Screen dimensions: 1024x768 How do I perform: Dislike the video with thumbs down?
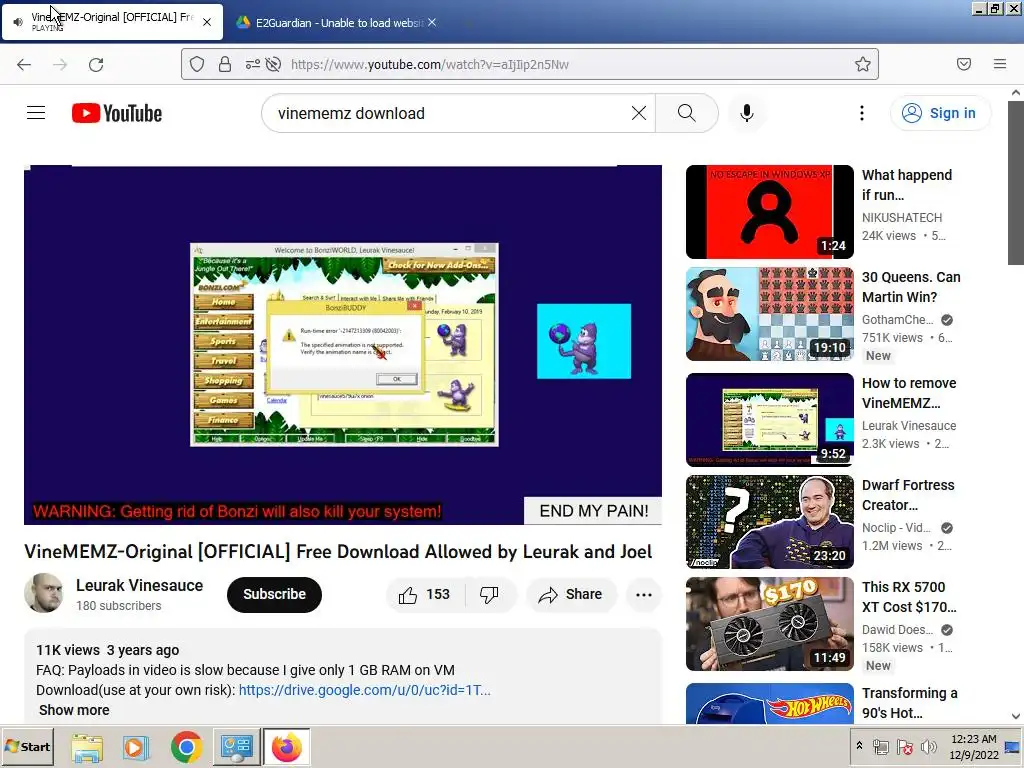(x=489, y=594)
